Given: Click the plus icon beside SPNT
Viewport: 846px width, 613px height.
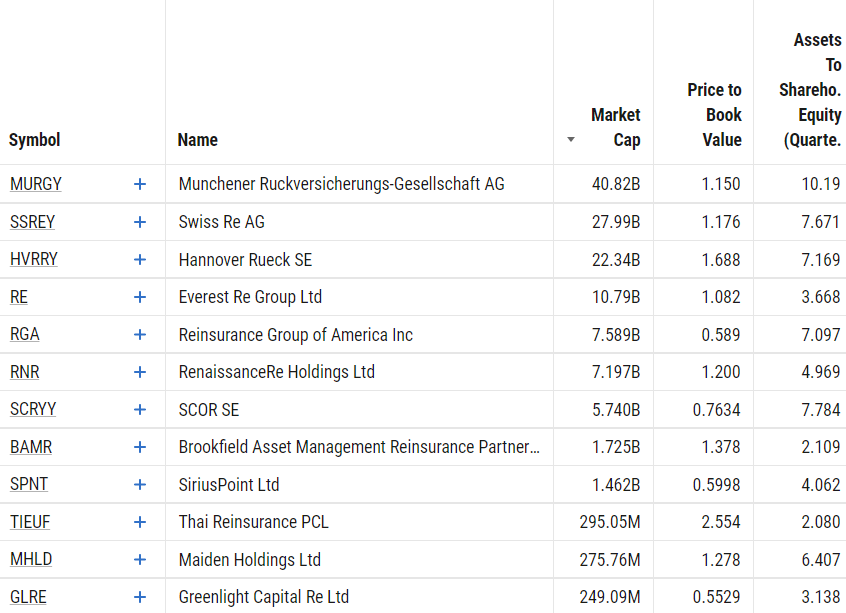Looking at the screenshot, I should pos(140,485).
